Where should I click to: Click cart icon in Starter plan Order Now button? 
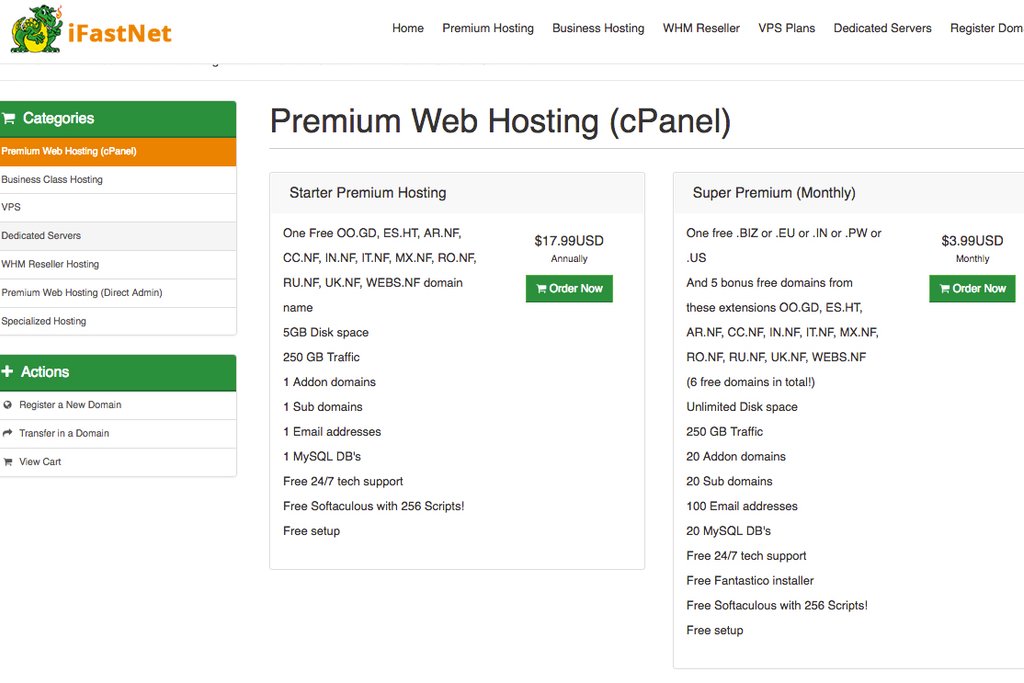click(541, 289)
